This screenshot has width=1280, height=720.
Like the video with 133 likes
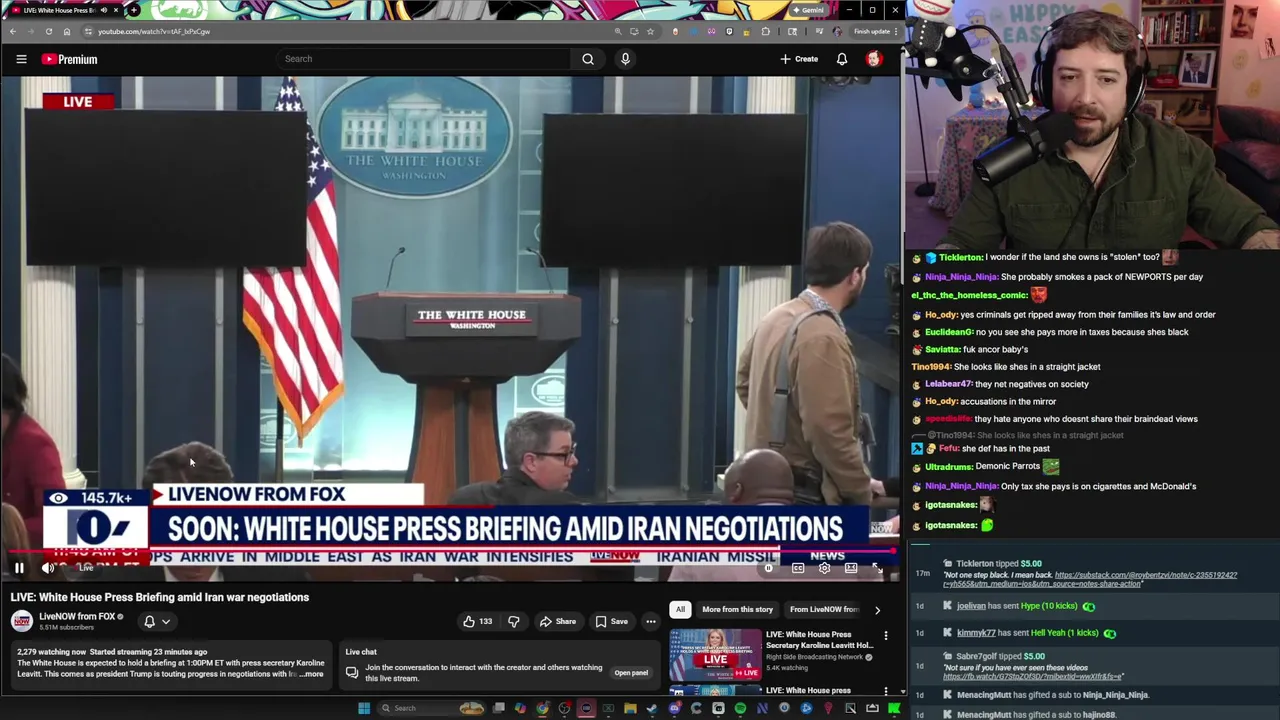tap(477, 621)
